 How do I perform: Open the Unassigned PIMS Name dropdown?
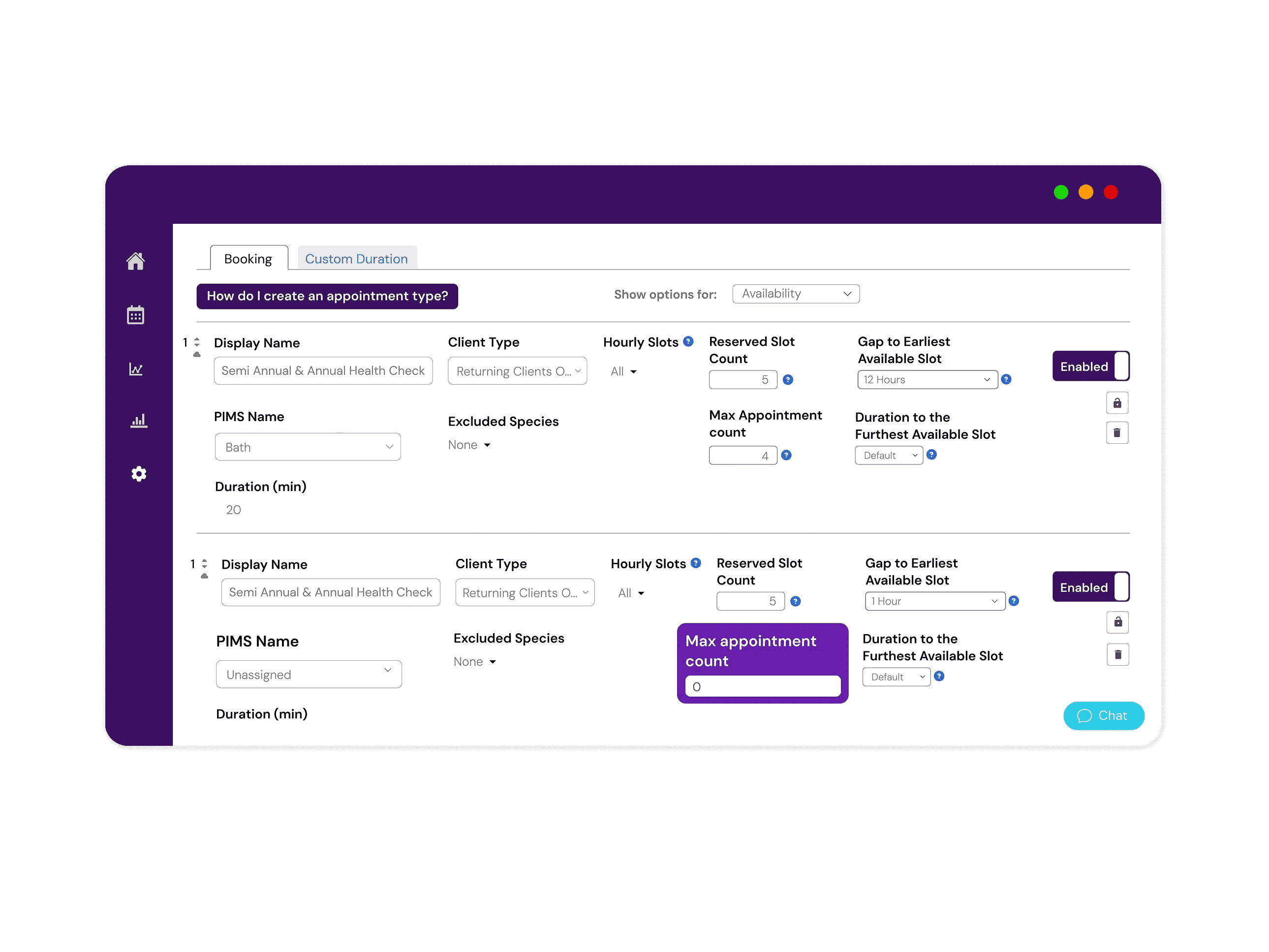pos(309,675)
